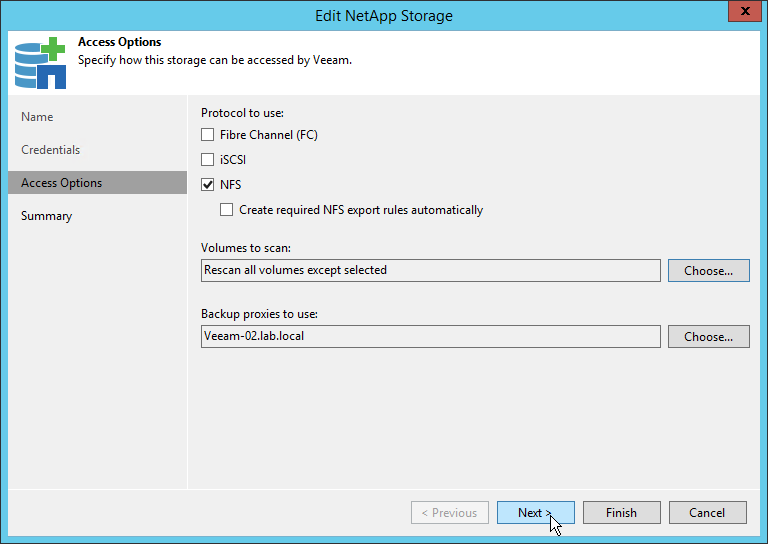
Task: Click the Edit NetApp Storage title bar
Action: (384, 15)
